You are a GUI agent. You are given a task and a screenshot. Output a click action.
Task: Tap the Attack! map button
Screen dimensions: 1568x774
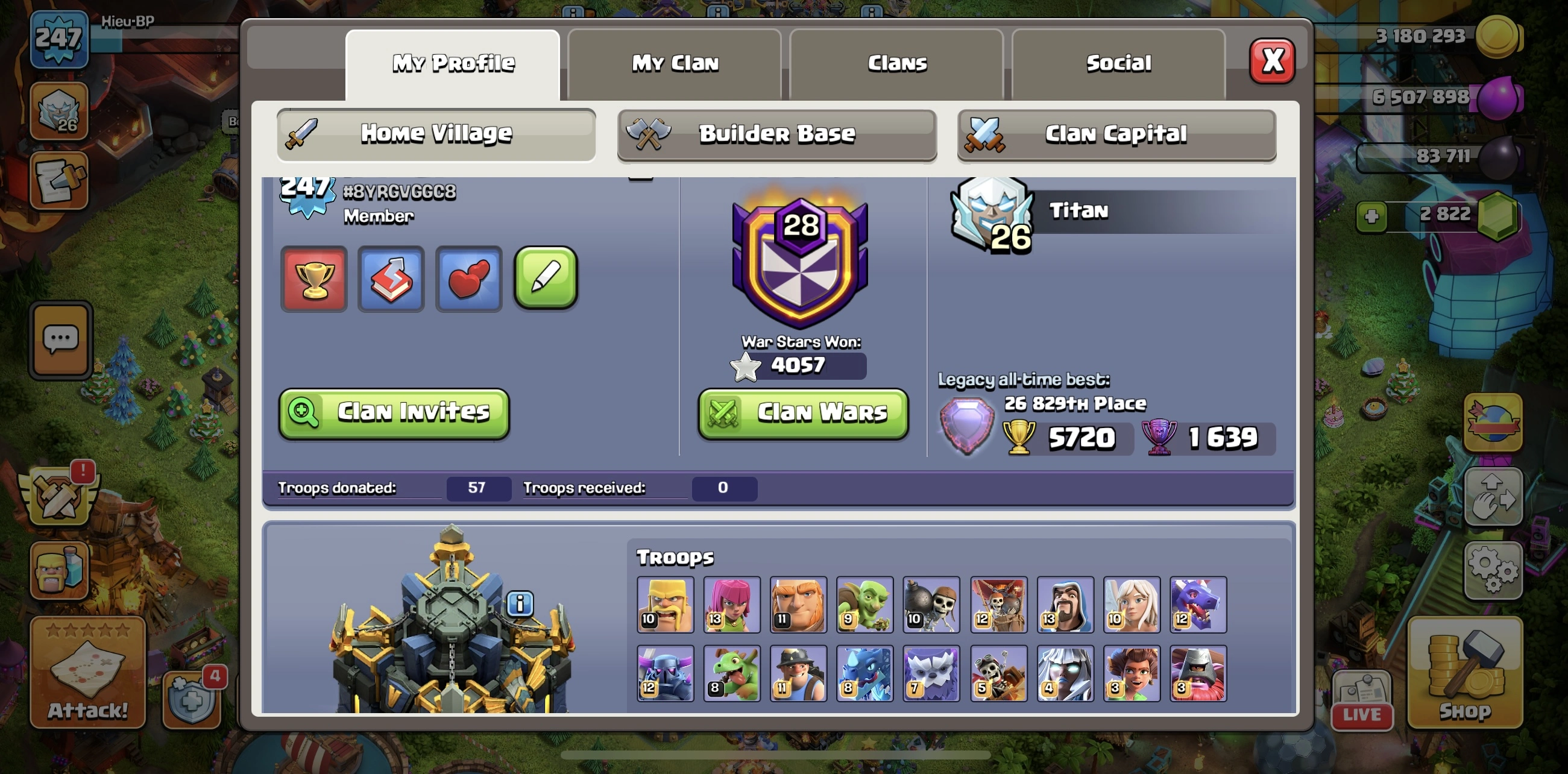tap(87, 672)
